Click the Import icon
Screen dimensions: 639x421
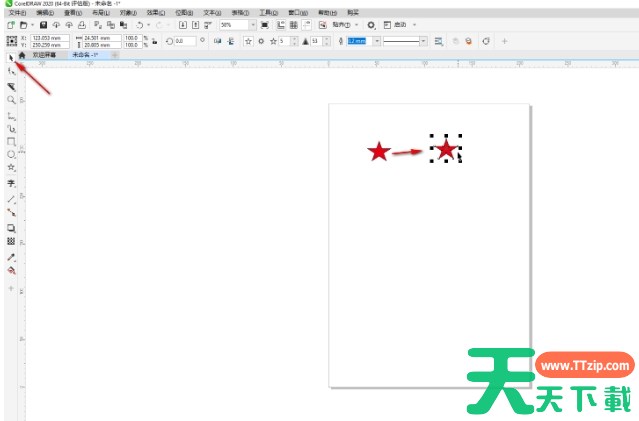[183, 25]
